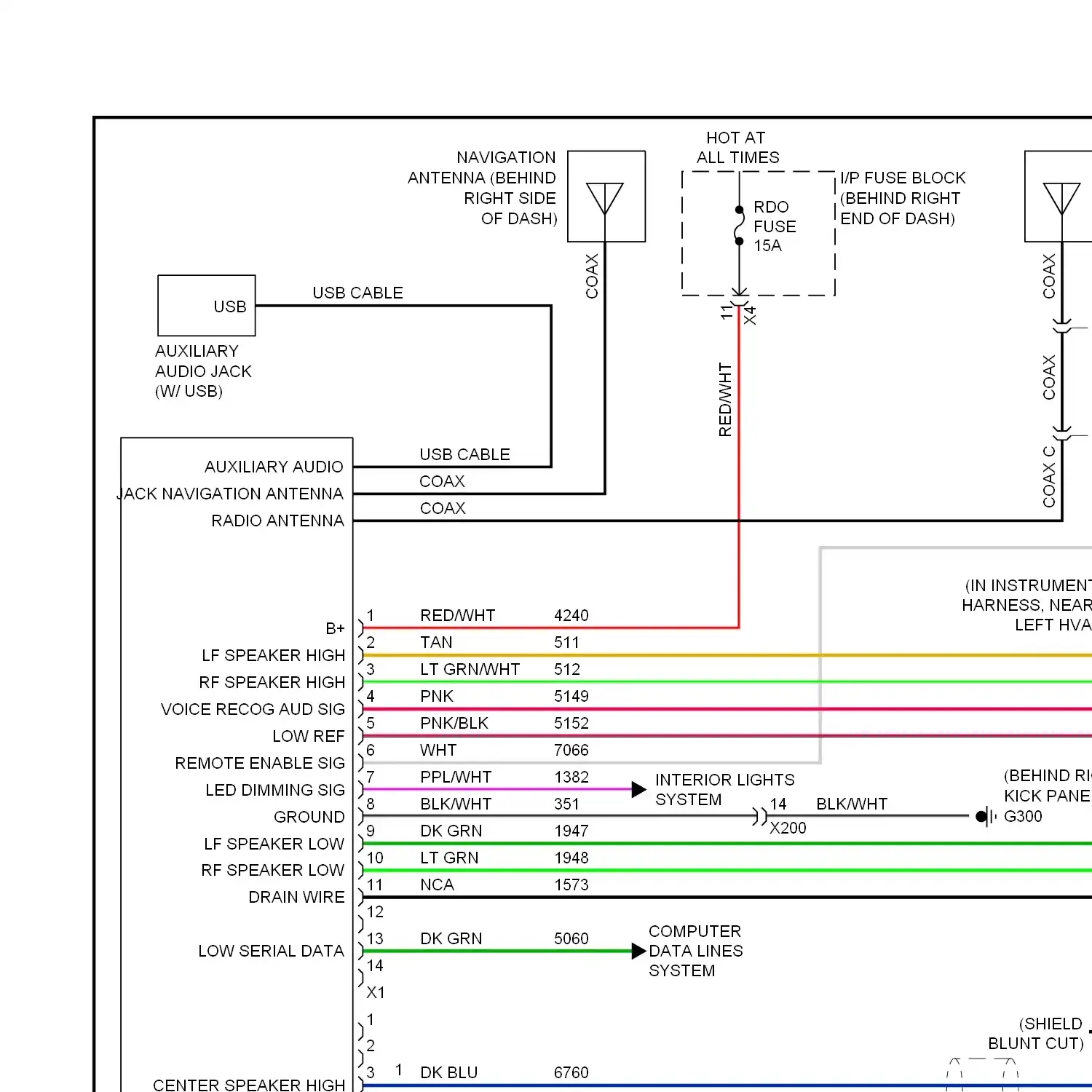Click the 'AUXILIARY AUDIO JACK (W/ USB)' caption
1092x1092 pixels.
203,371
